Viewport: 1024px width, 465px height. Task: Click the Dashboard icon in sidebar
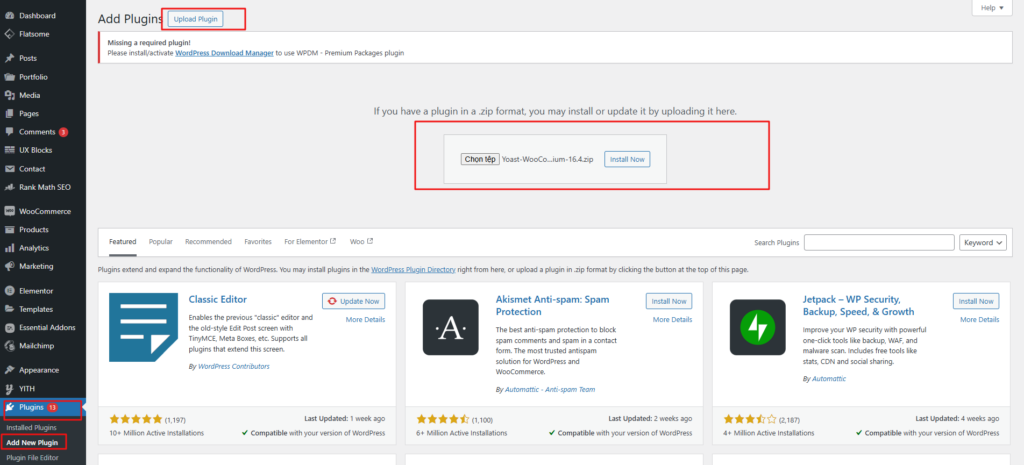[x=9, y=16]
